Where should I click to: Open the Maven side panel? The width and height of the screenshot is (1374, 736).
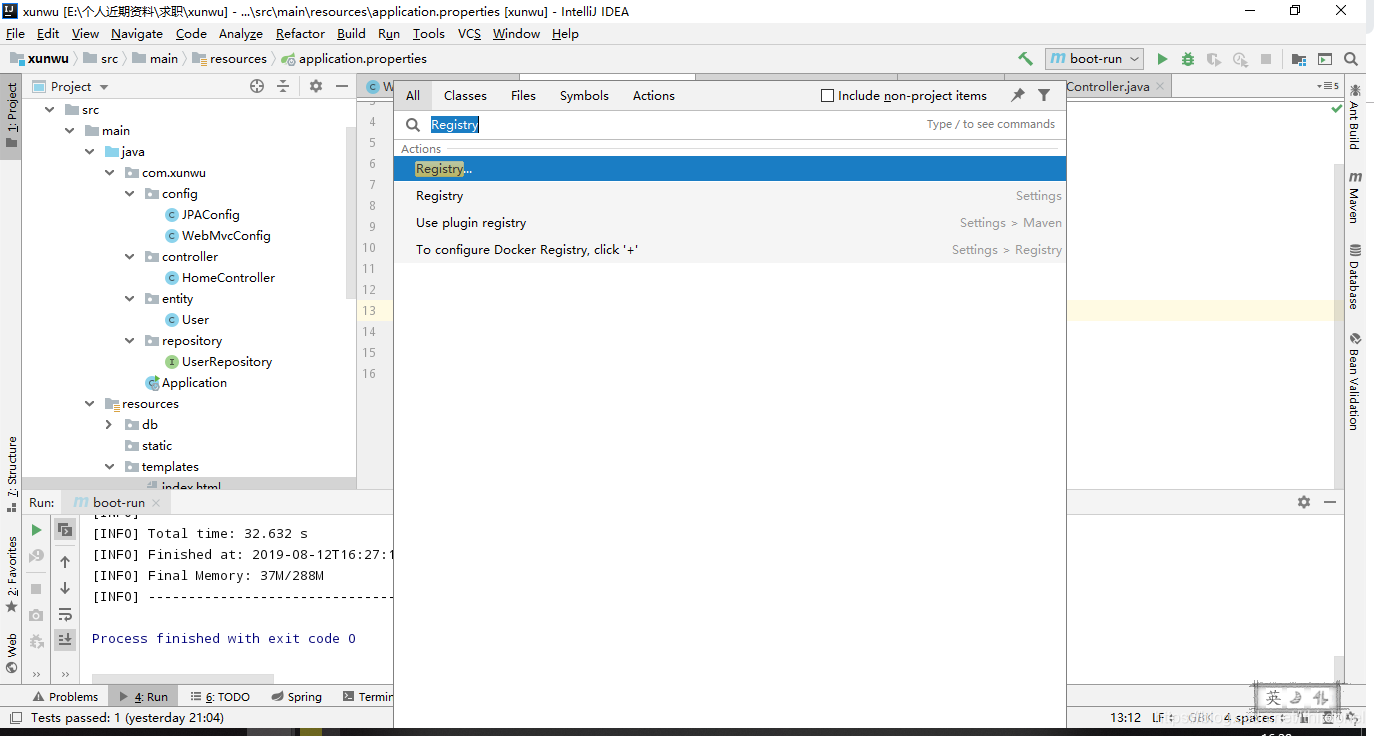1355,197
